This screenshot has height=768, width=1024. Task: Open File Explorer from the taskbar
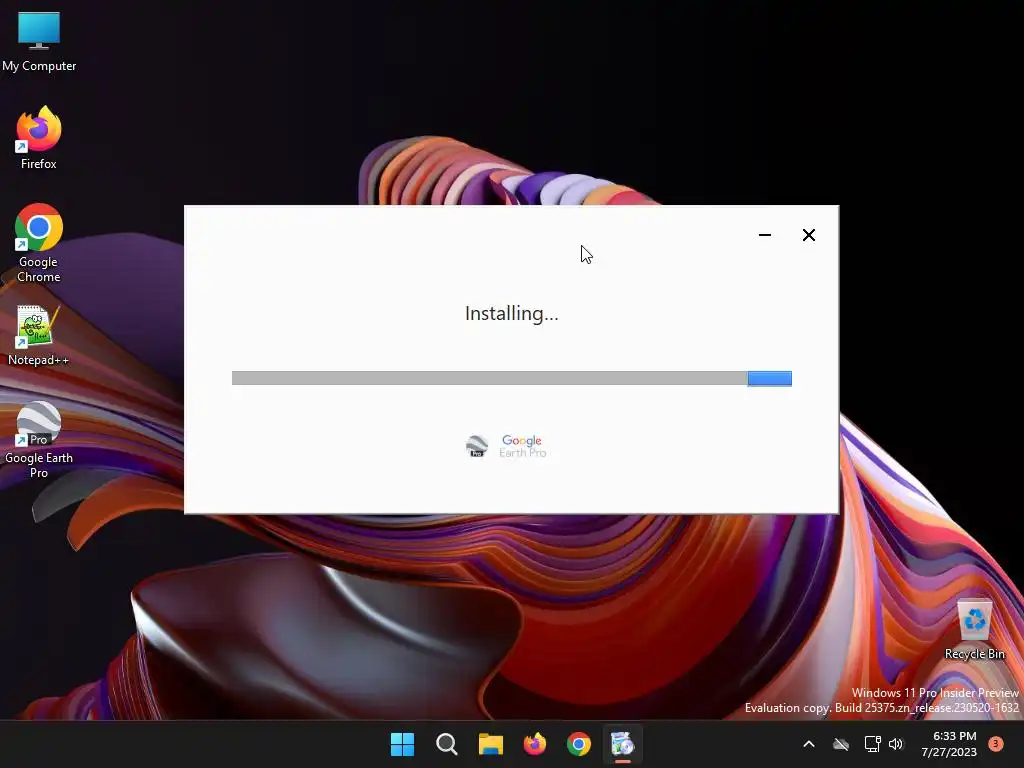(490, 744)
